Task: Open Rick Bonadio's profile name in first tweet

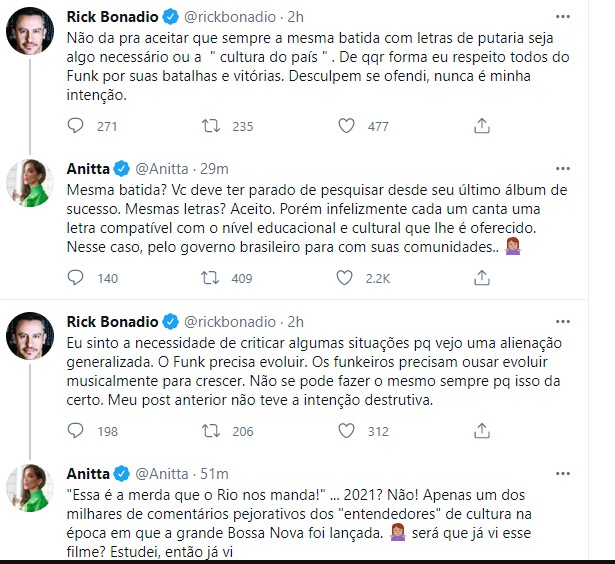Action: (x=112, y=17)
